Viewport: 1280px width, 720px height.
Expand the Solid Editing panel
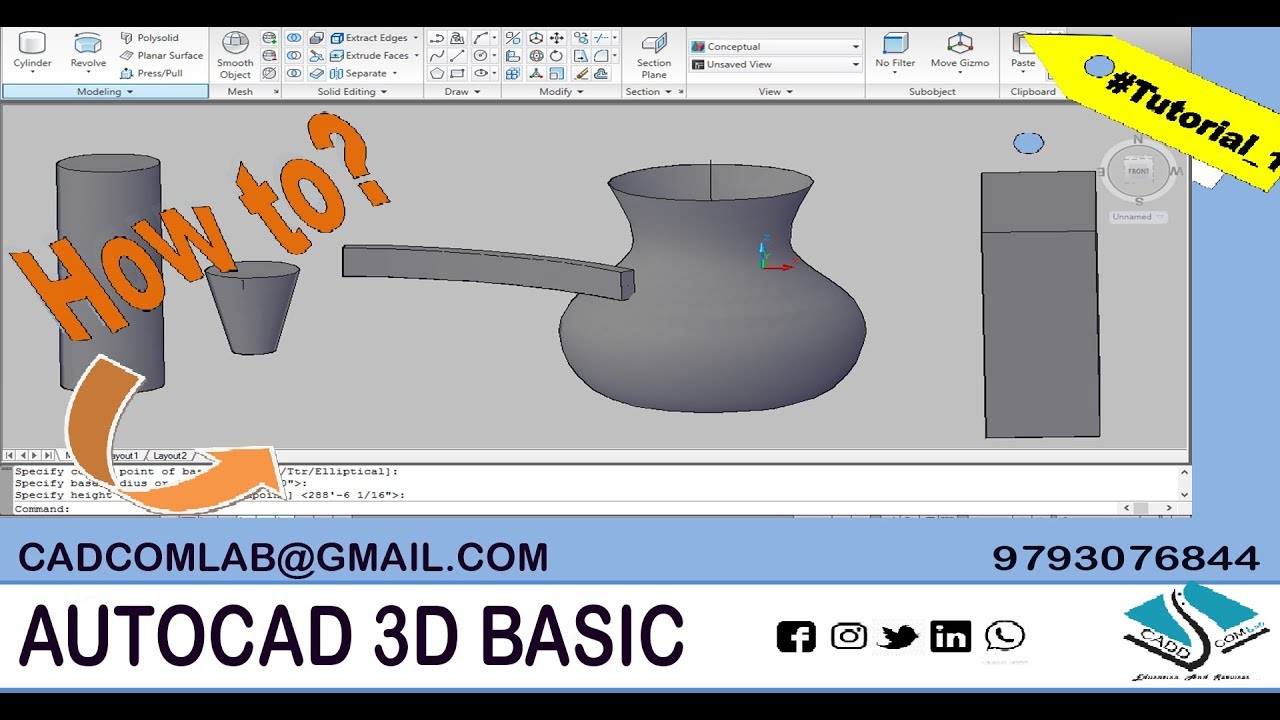351,92
